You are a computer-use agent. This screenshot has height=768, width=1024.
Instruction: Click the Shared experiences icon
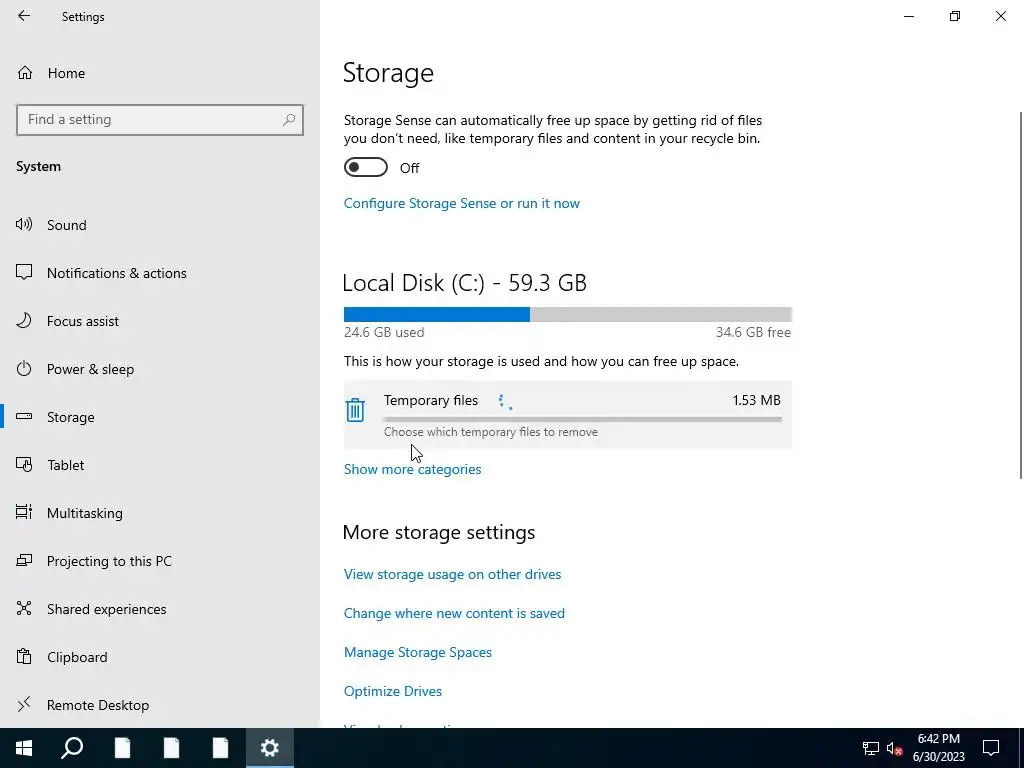click(24, 608)
